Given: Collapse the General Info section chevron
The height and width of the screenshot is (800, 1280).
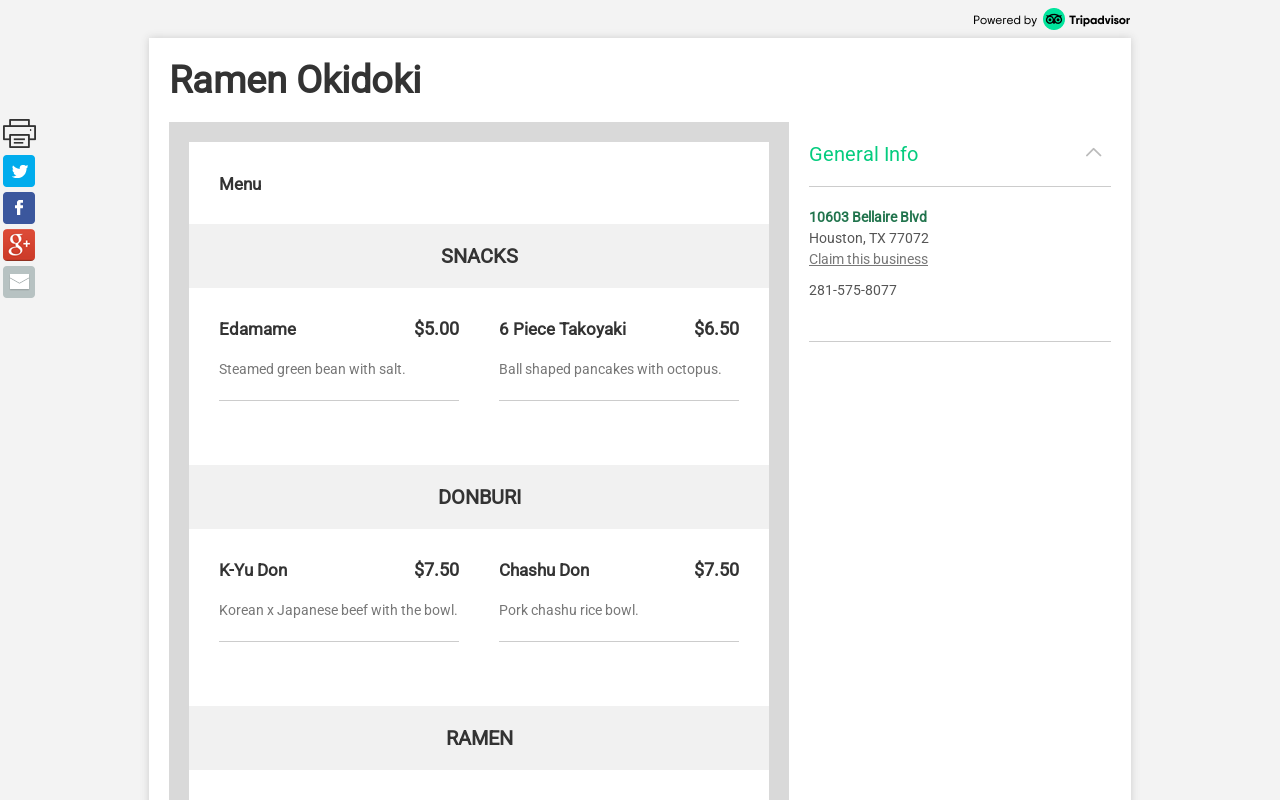Looking at the screenshot, I should click(x=1094, y=153).
